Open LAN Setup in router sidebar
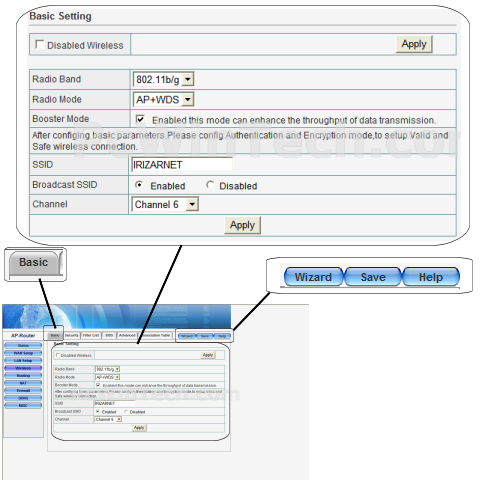Viewport: 480px width, 480px height. (x=23, y=361)
